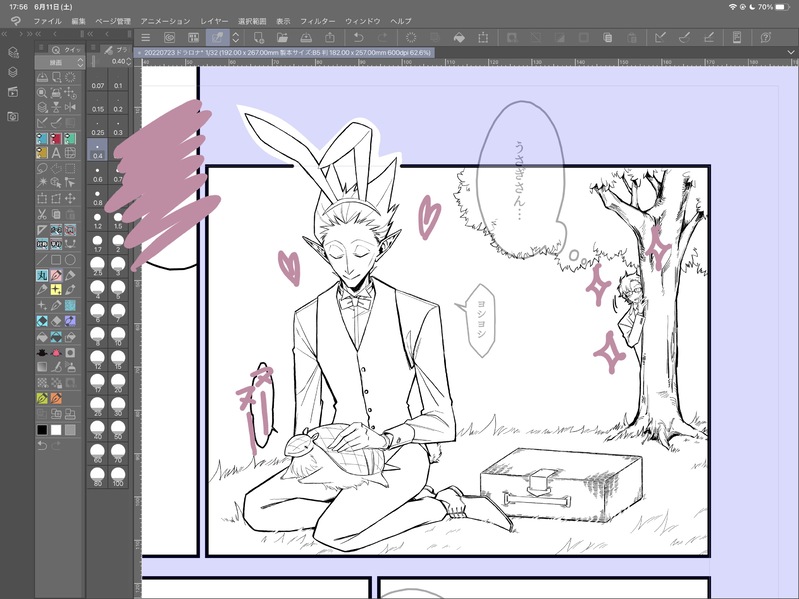799x599 pixels.
Task: Click the scale/rotate transform icon in command bar
Action: pyautogui.click(x=483, y=37)
